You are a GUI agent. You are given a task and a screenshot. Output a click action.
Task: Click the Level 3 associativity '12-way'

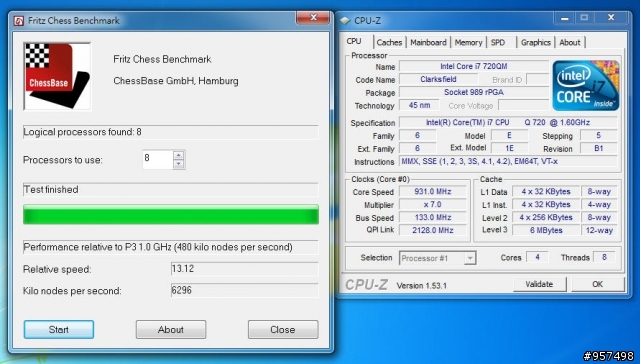(x=599, y=230)
